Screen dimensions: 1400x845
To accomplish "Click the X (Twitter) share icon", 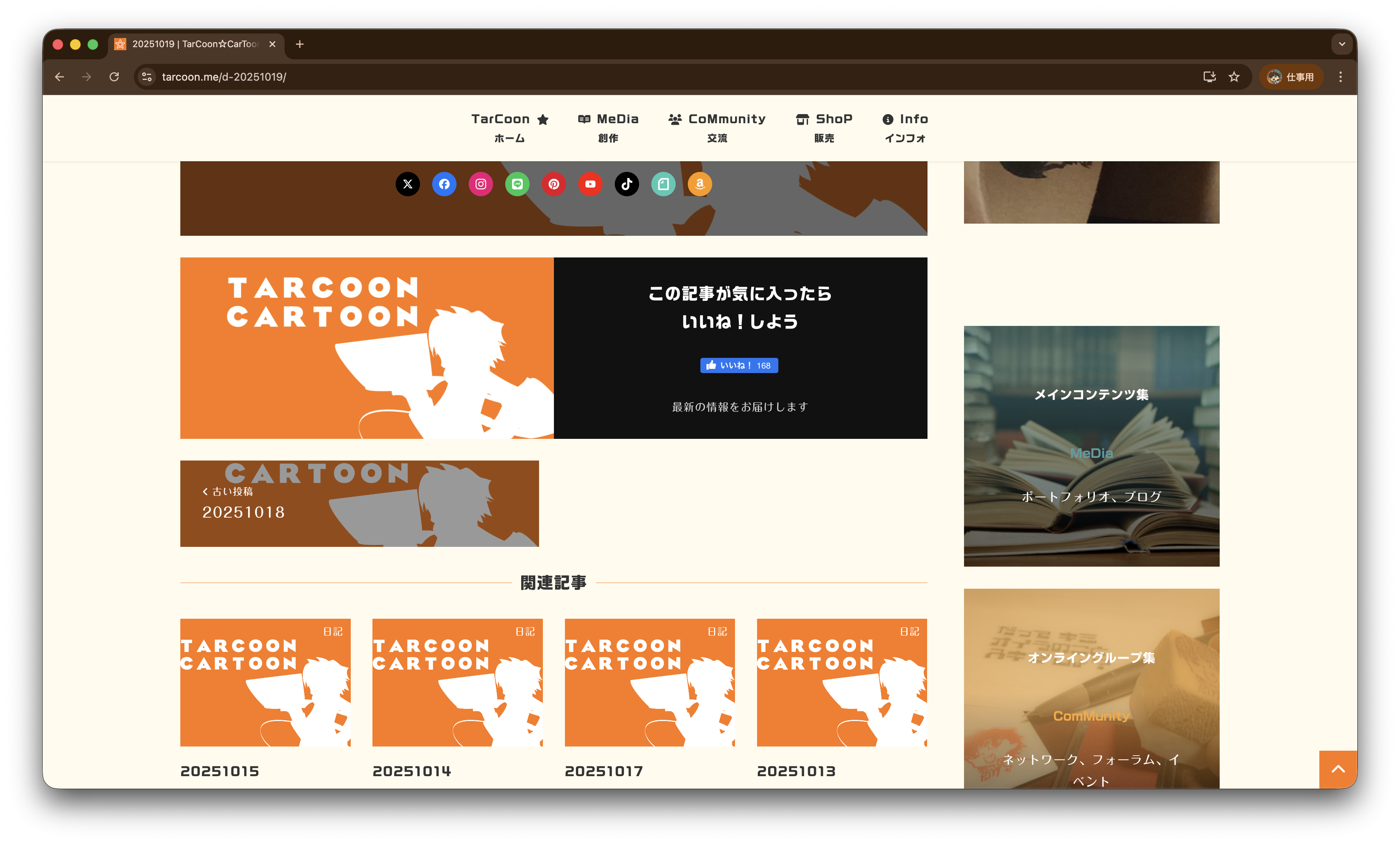I will (x=407, y=184).
